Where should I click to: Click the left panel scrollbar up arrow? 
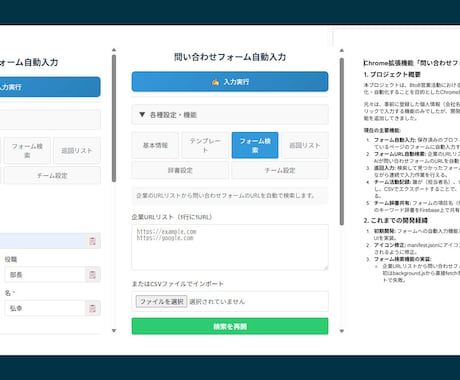[114, 50]
